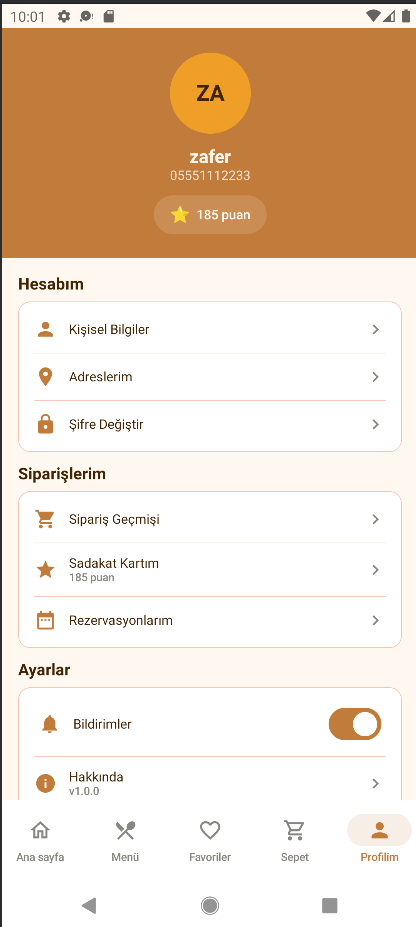416x927 pixels.
Task: Tap the calendar icon beside Rezervasyonlarım
Action: [x=46, y=621]
